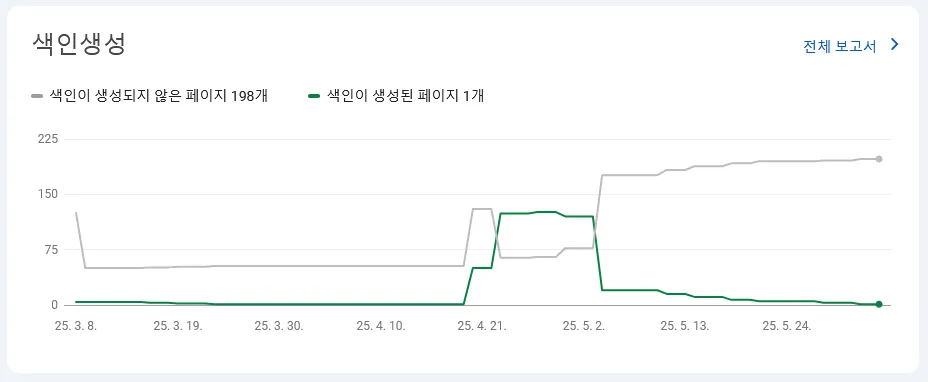Click the 225 y-axis label

(47, 139)
